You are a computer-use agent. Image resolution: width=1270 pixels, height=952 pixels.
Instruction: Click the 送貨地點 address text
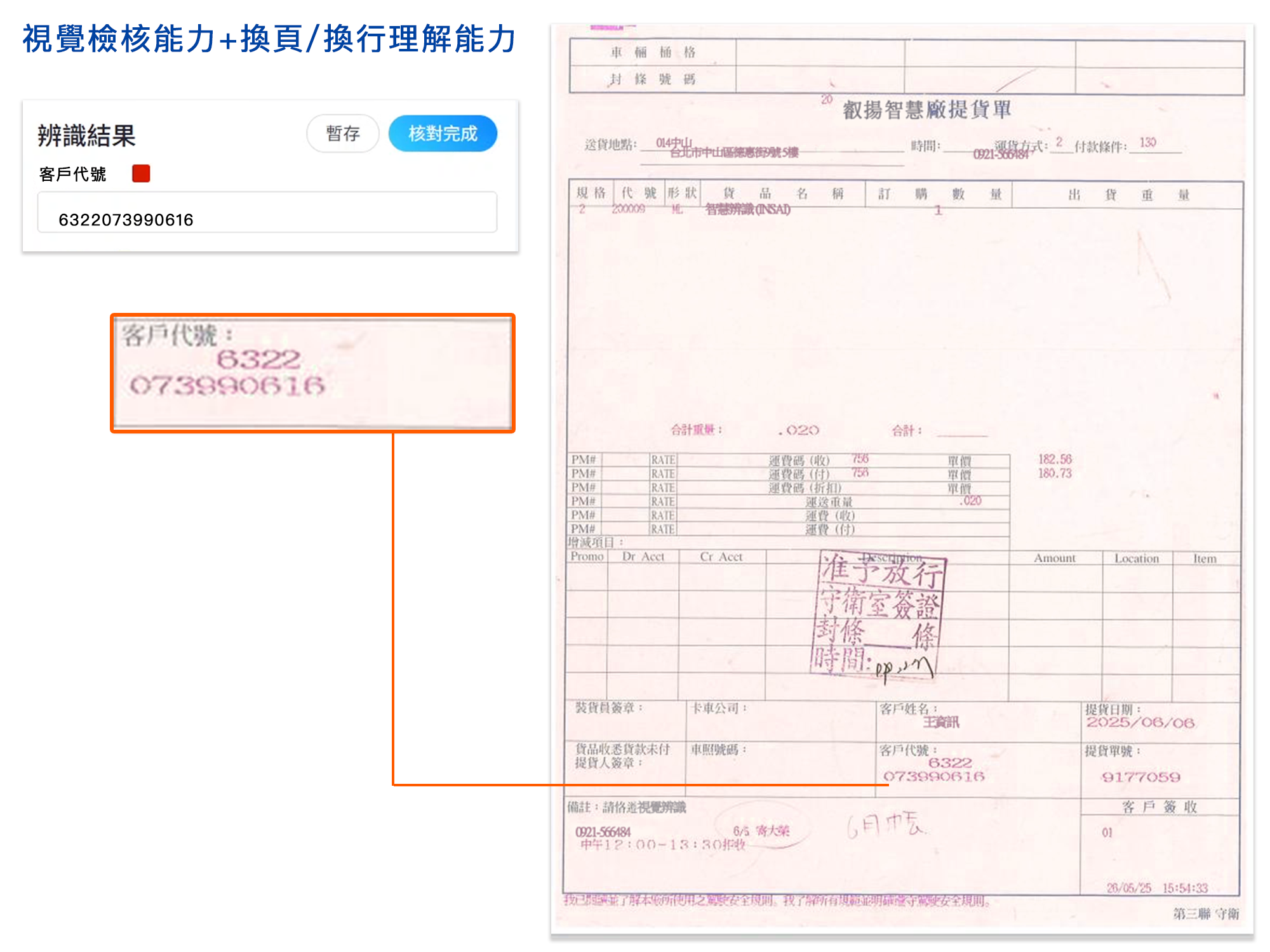733,152
